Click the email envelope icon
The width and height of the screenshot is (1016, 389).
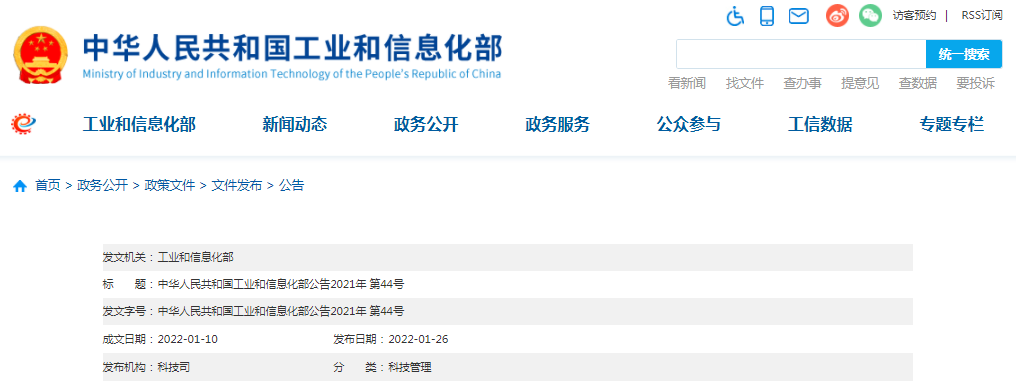[x=799, y=16]
